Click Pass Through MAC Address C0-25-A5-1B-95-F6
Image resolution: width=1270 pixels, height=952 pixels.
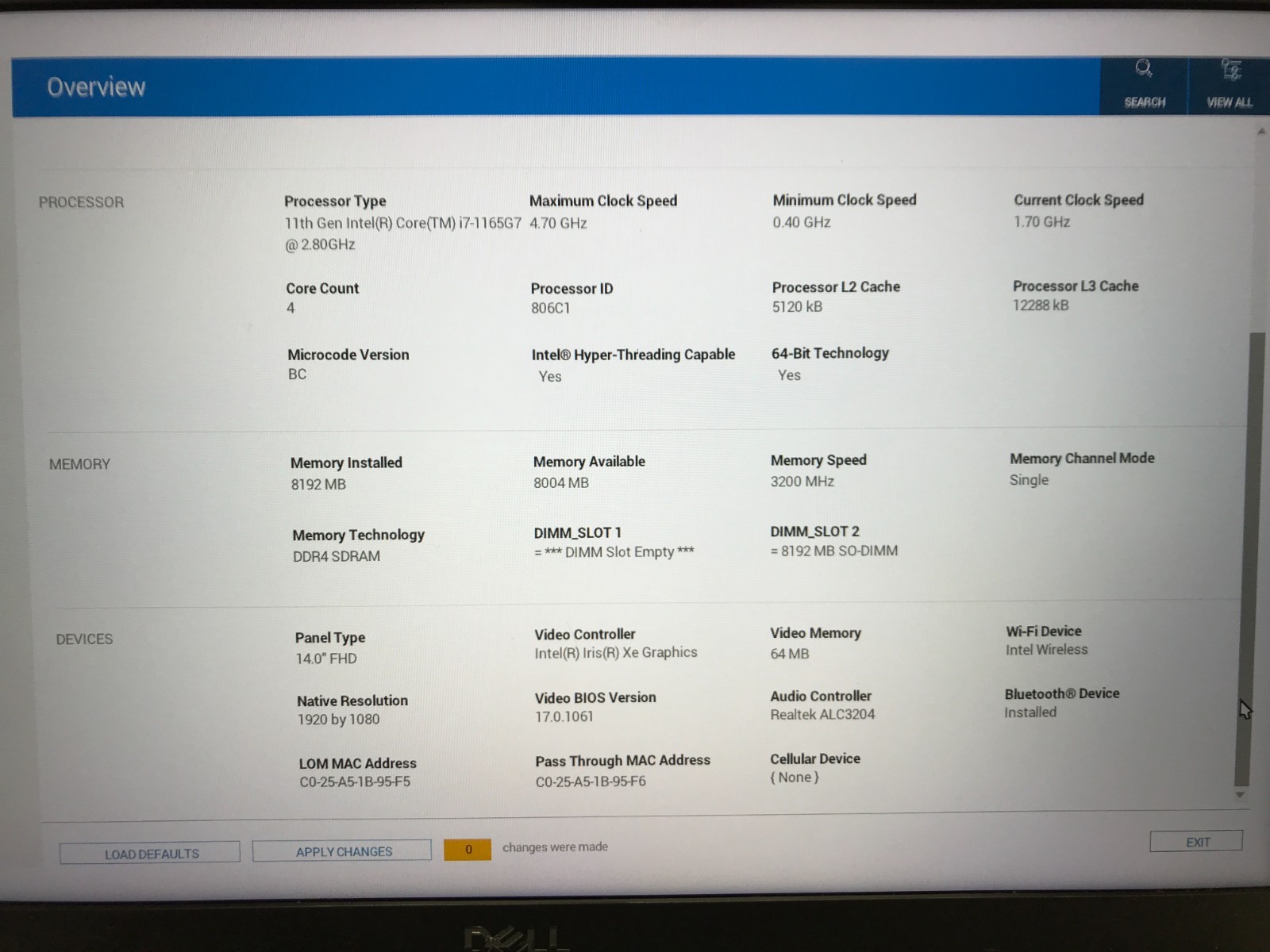click(x=591, y=781)
